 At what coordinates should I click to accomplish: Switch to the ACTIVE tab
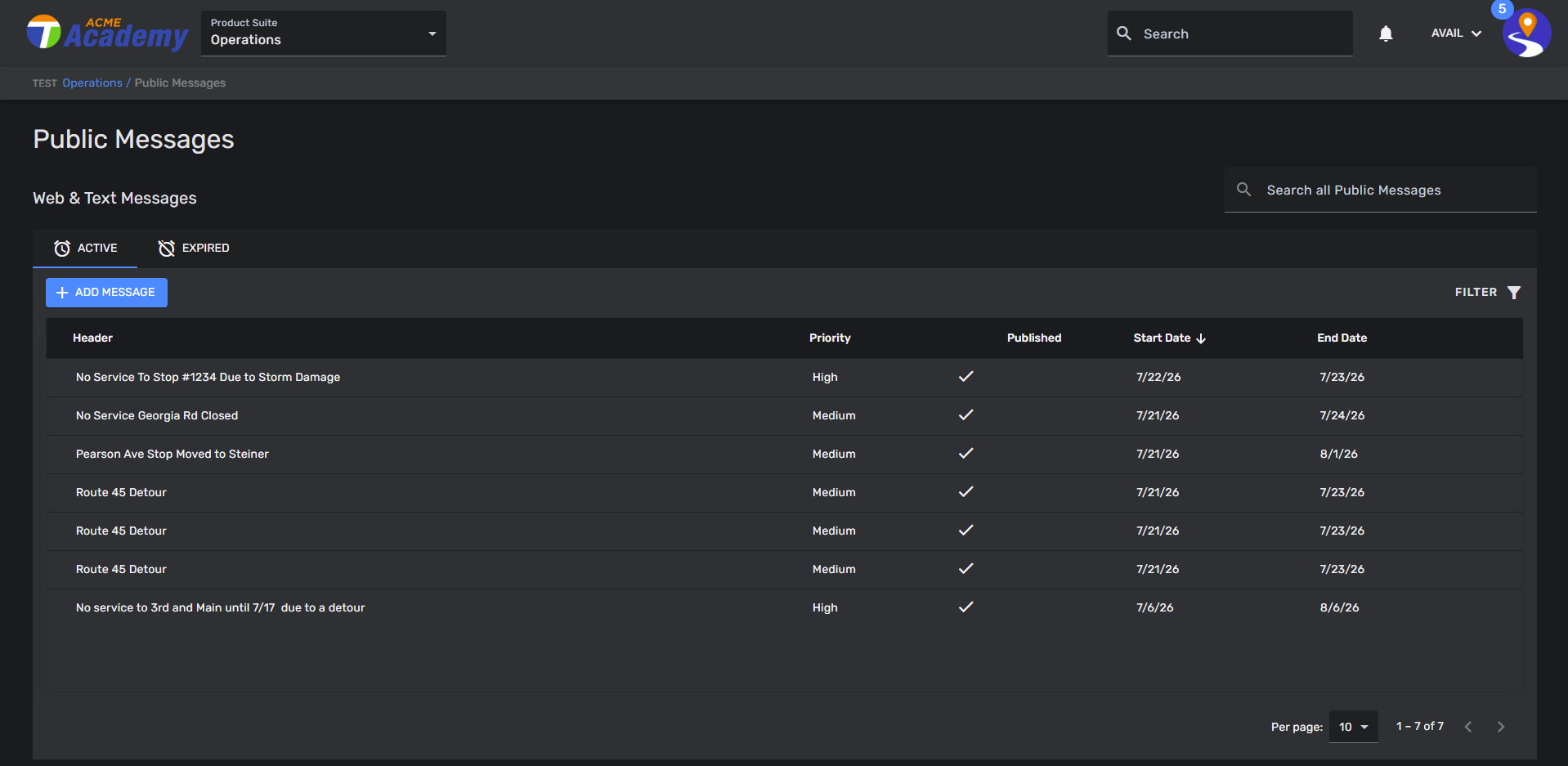pyautogui.click(x=85, y=248)
